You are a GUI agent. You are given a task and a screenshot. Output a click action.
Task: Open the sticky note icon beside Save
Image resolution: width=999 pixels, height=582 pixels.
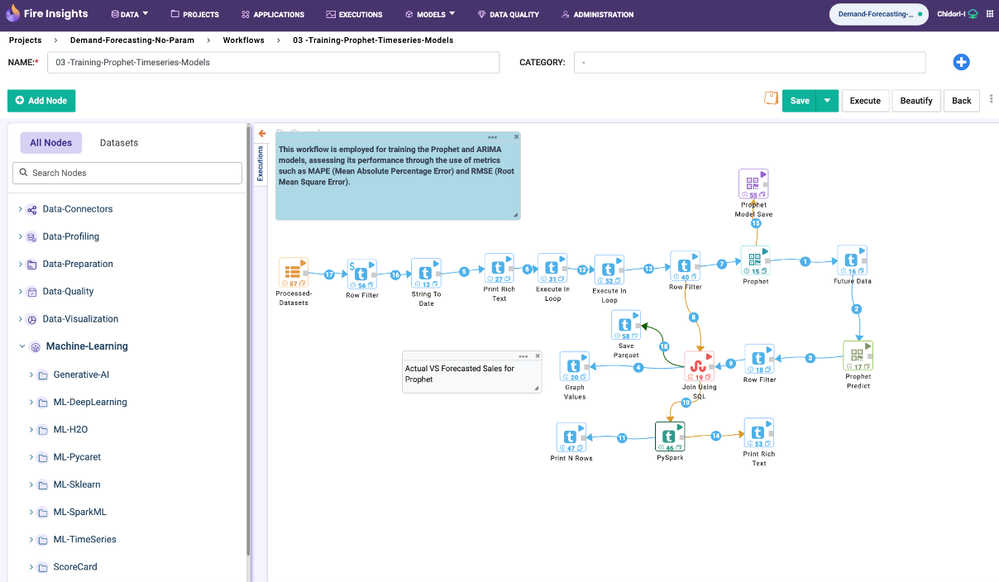point(770,99)
